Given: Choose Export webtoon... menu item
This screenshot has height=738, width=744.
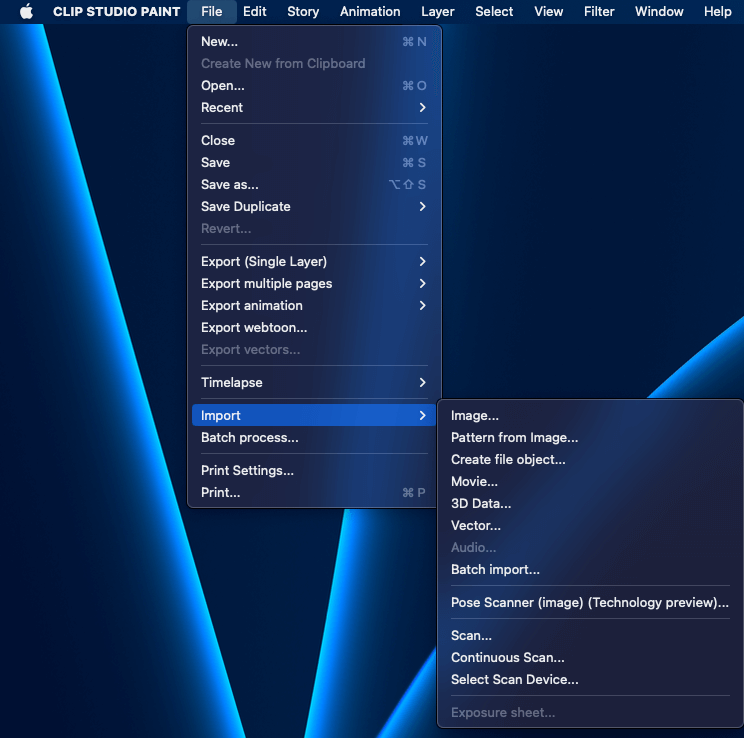Looking at the screenshot, I should (x=314, y=327).
